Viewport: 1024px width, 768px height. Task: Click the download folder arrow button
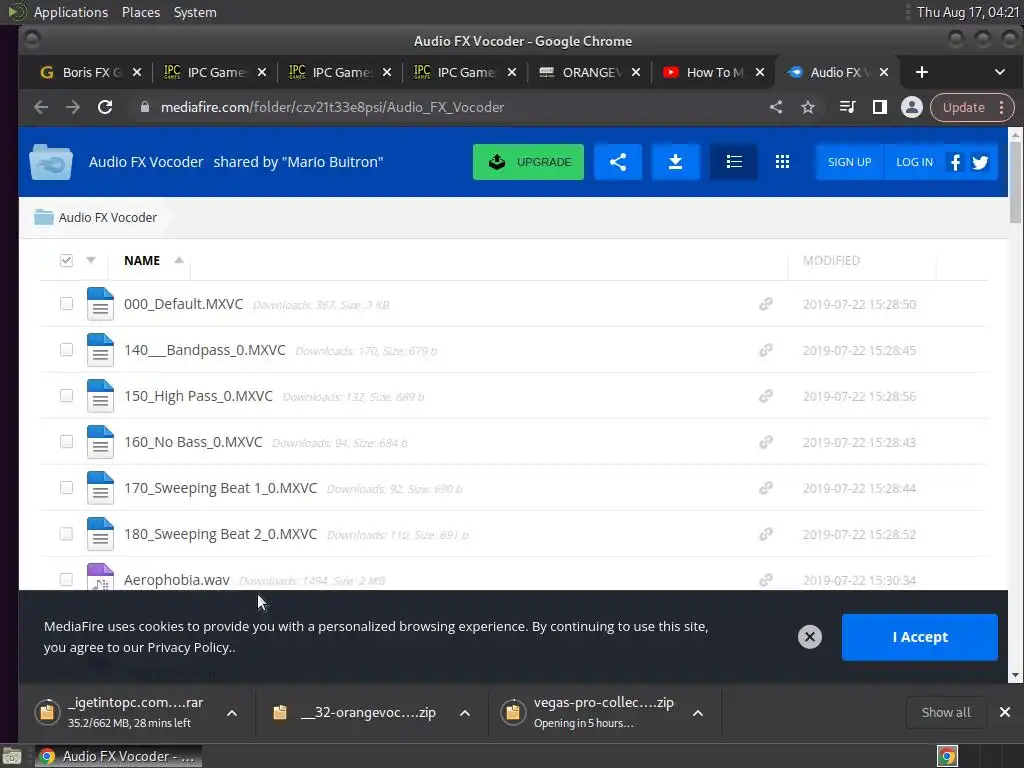pos(675,162)
